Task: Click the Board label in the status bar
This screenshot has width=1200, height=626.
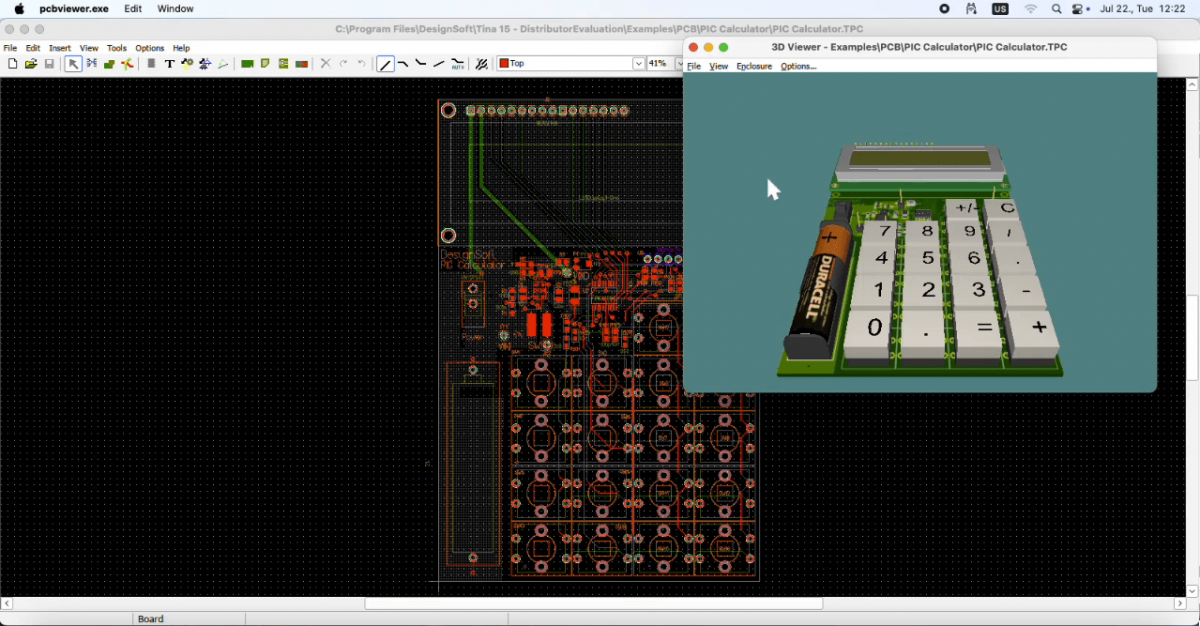Action: pyautogui.click(x=150, y=618)
